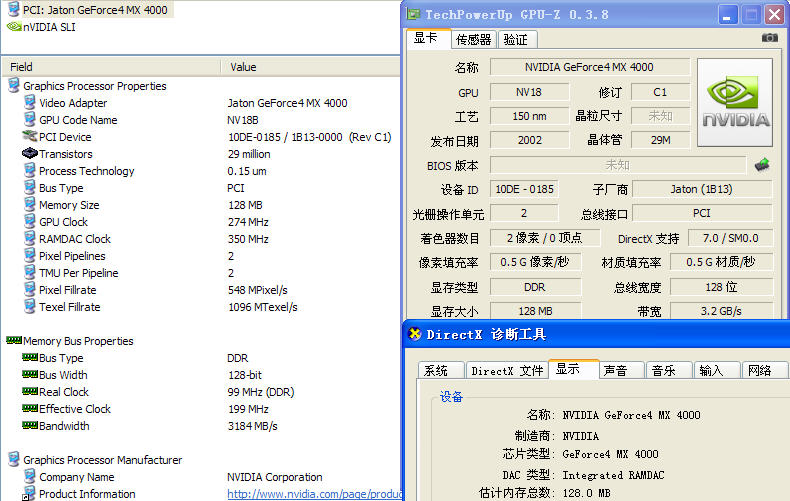Viewport: 790px width, 501px height.
Task: Switch to the 传感器 tab in GPU-Z
Action: [x=474, y=39]
